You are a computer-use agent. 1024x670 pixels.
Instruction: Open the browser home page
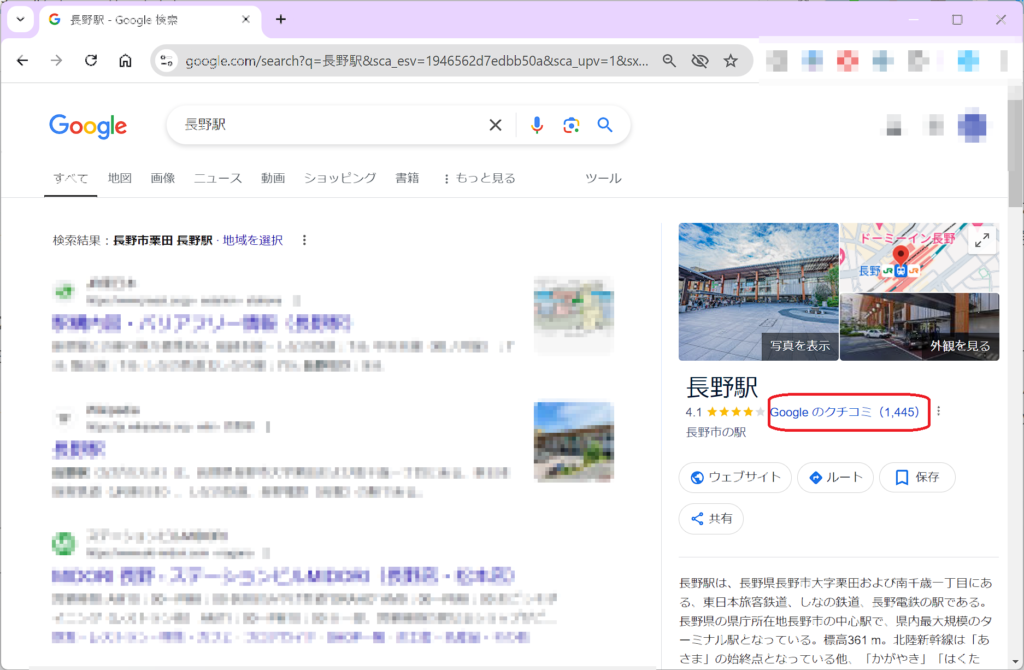[x=125, y=61]
